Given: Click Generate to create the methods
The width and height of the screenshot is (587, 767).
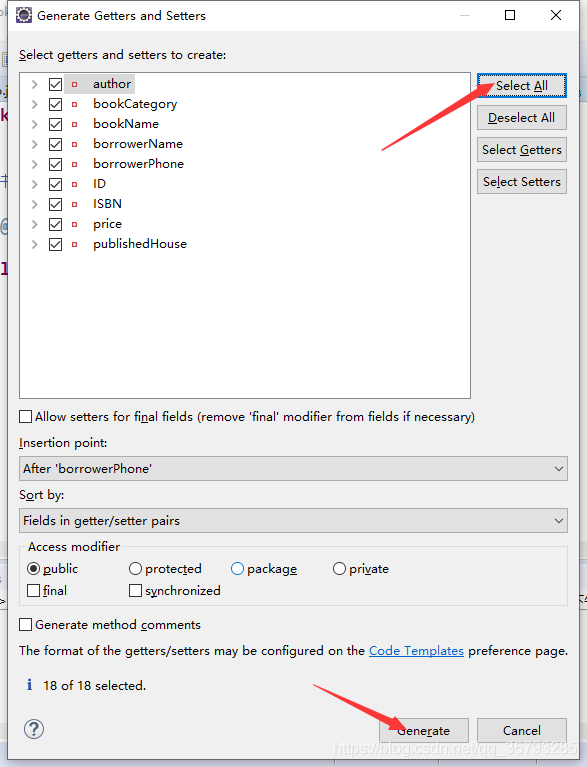Looking at the screenshot, I should coord(424,730).
